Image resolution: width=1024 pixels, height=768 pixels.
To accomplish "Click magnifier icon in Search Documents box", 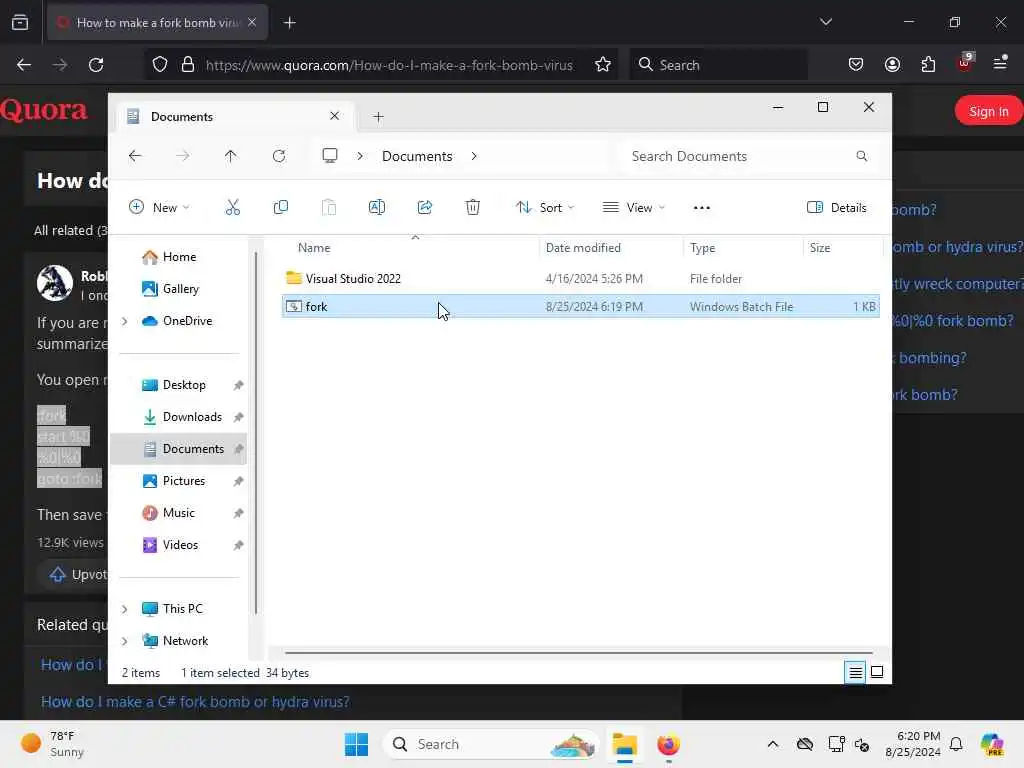I will pyautogui.click(x=861, y=156).
